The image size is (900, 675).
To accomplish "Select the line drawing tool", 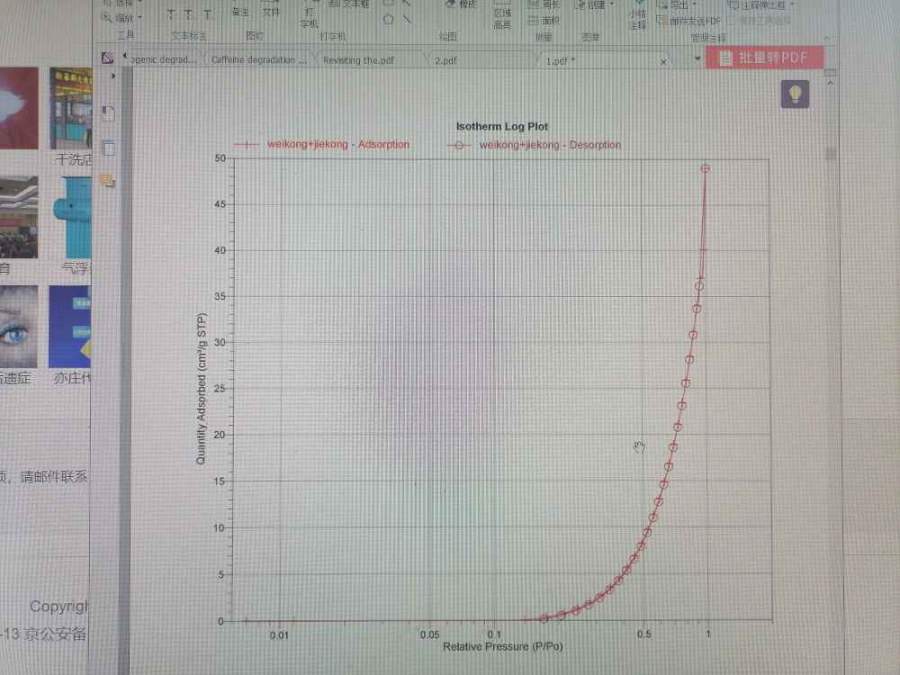I will (x=407, y=18).
